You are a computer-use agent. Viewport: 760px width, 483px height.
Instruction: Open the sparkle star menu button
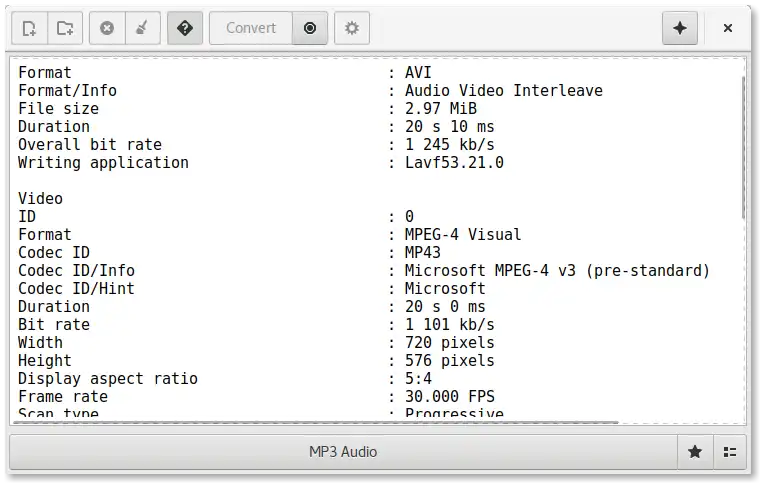680,28
